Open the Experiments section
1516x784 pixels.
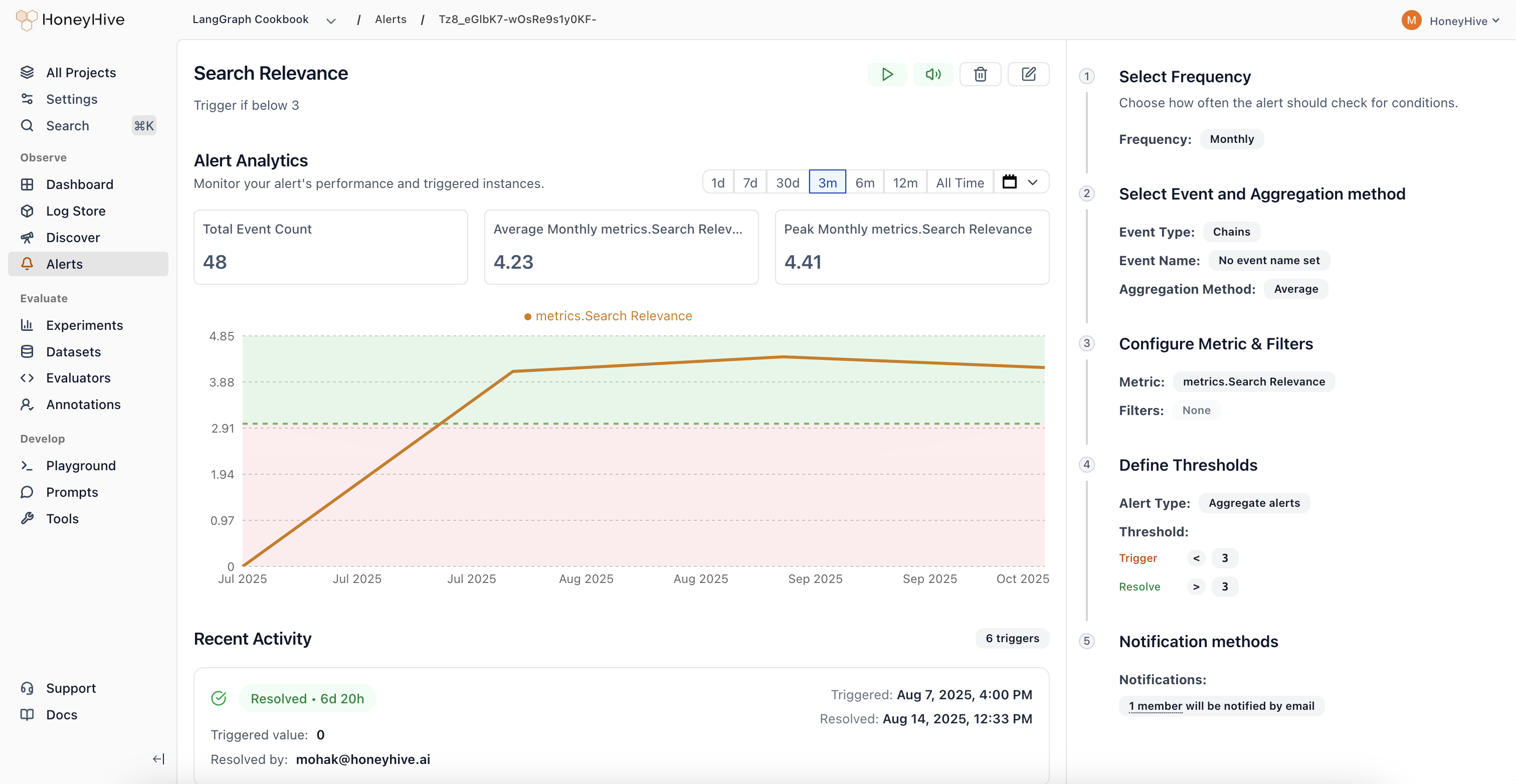tap(84, 325)
